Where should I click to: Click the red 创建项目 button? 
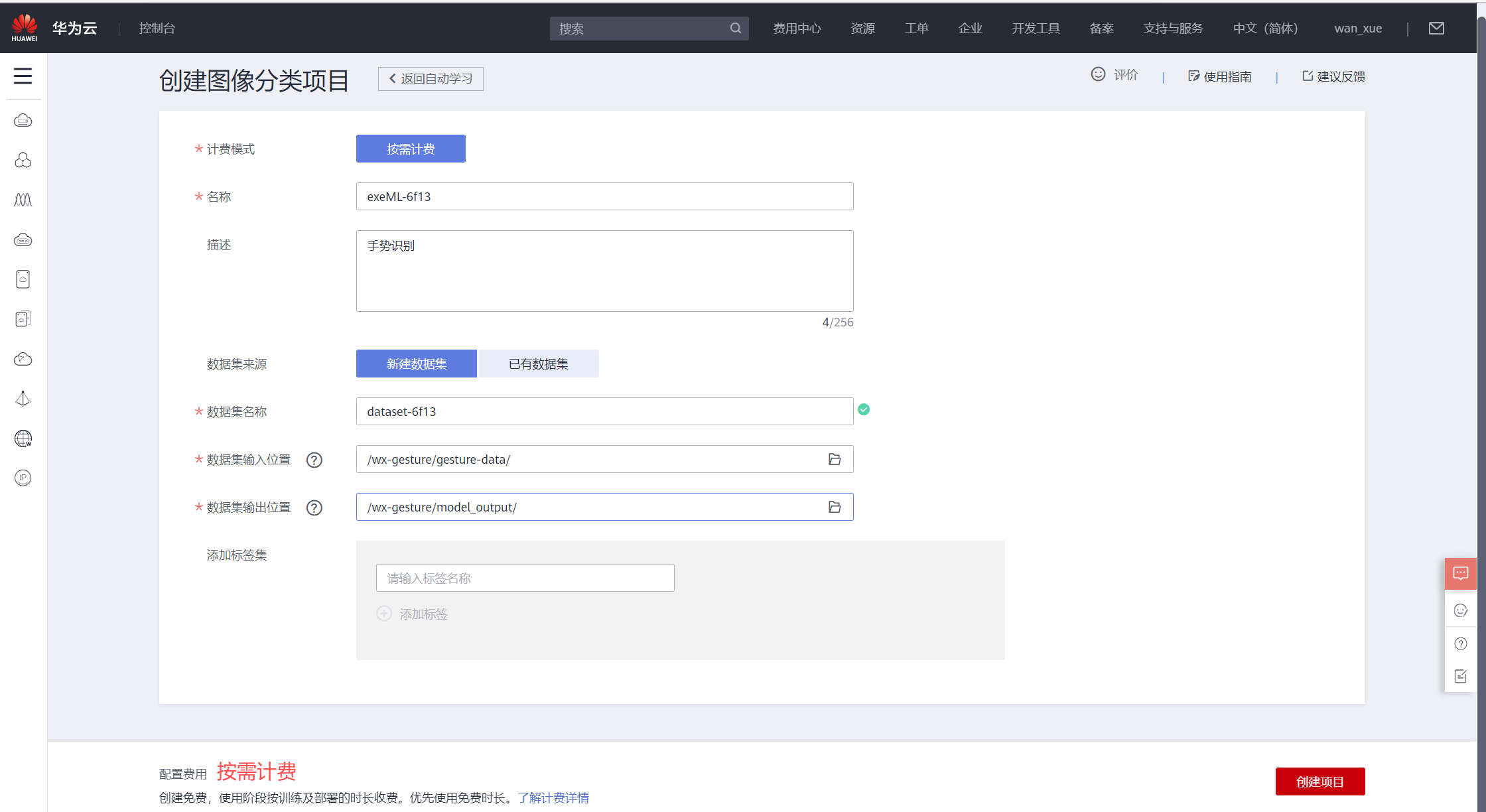1319,781
